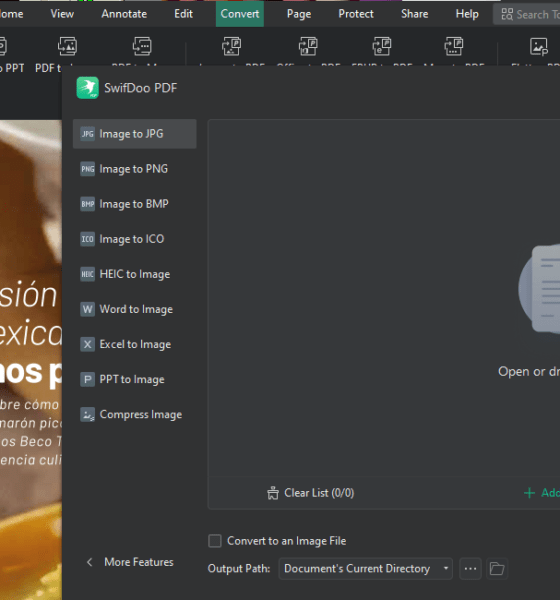Choose Excel to Image option
This screenshot has height=600, width=560.
135,344
